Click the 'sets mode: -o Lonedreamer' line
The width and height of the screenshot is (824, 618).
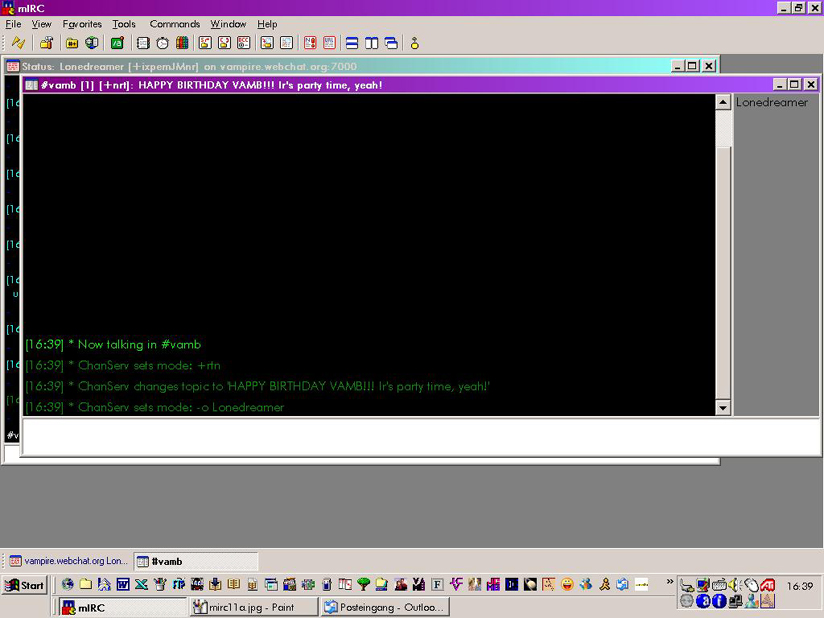pos(154,407)
